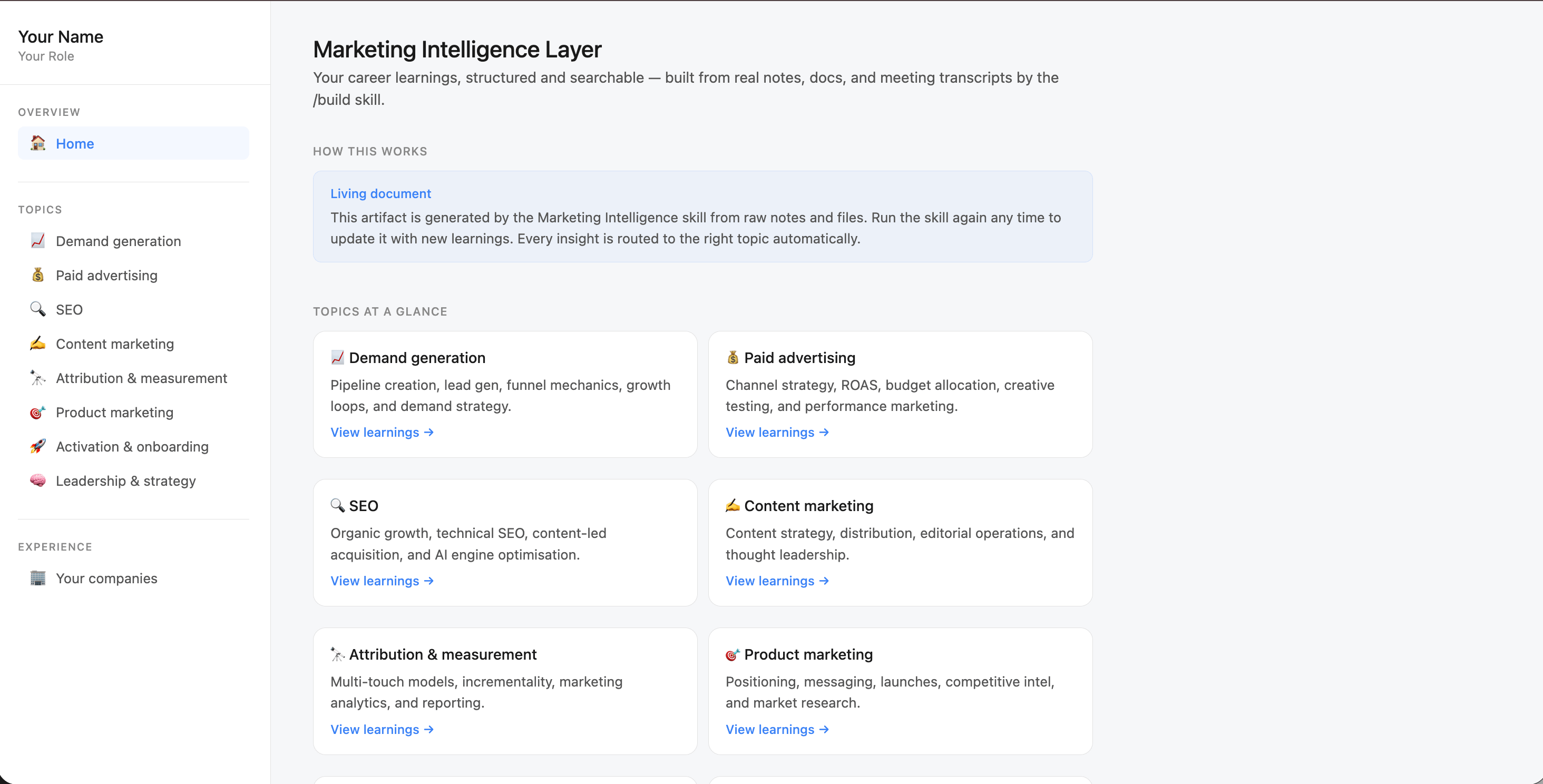Click the Product marketing card title
This screenshot has height=784, width=1543.
click(808, 654)
